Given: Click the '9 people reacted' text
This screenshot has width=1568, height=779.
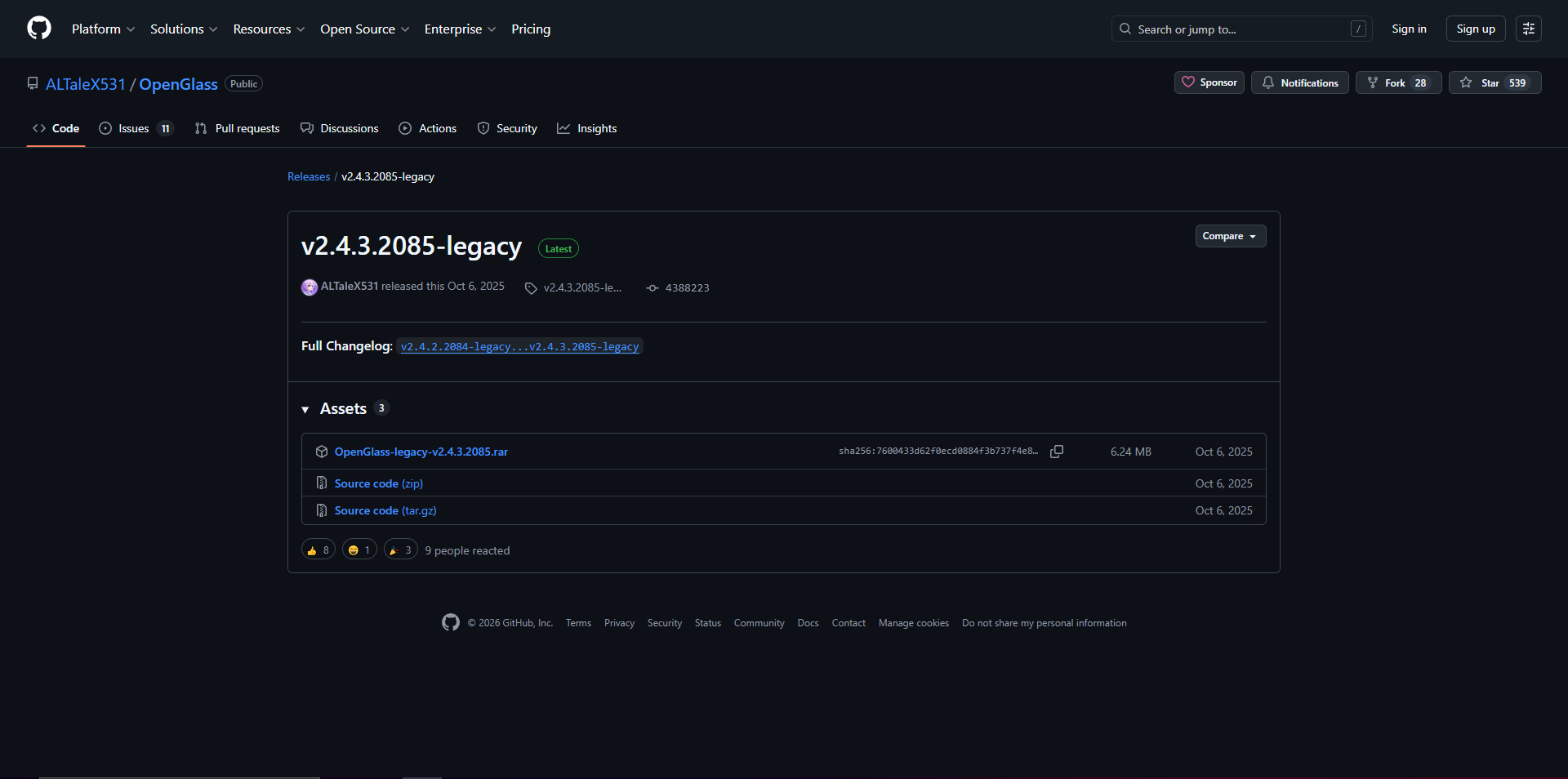Looking at the screenshot, I should (467, 550).
